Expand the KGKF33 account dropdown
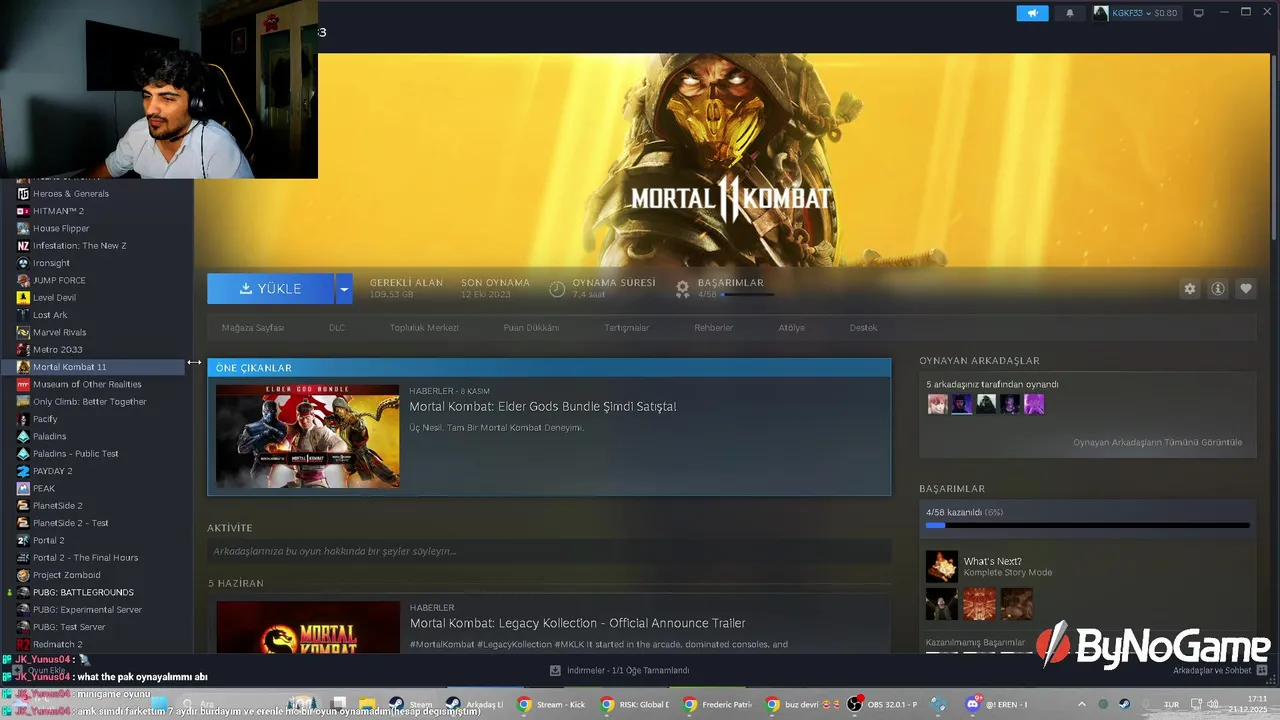The image size is (1280, 720). [x=1135, y=13]
